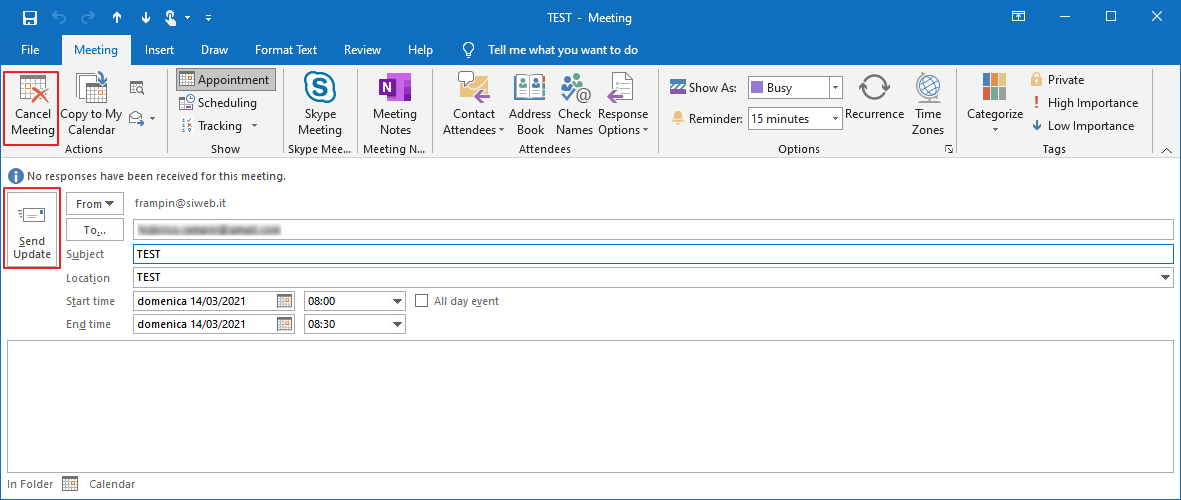Check the All day event checkbox
The width and height of the screenshot is (1181, 500).
pyautogui.click(x=422, y=301)
